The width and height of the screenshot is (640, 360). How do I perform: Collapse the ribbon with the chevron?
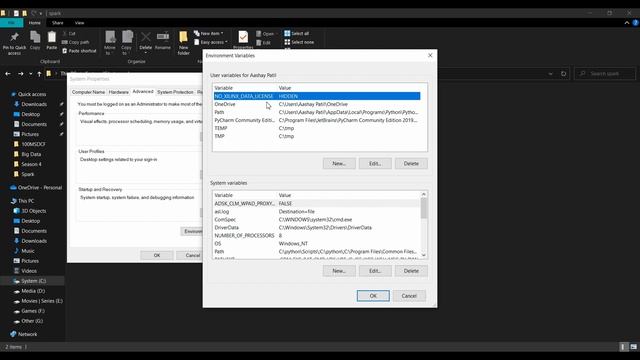(627, 23)
